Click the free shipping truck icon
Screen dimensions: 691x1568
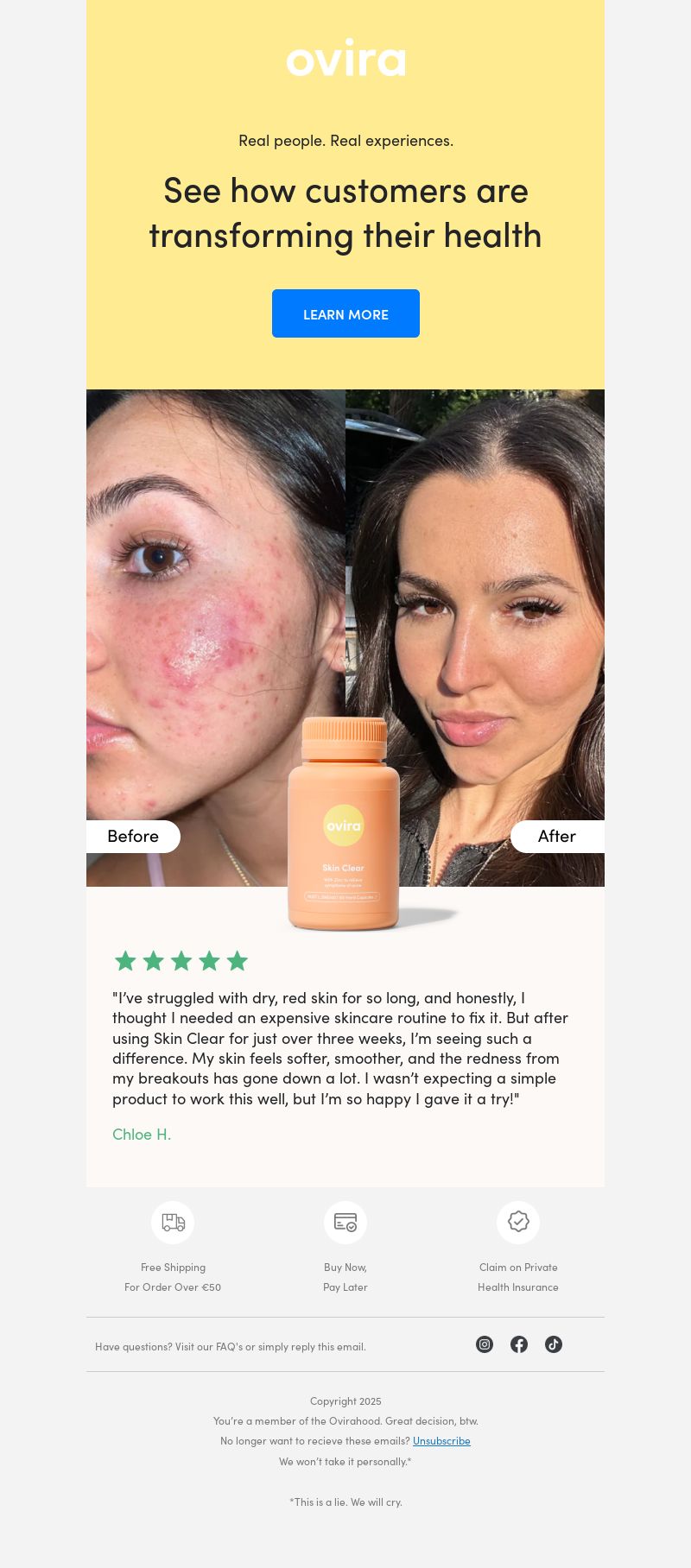point(173,1223)
